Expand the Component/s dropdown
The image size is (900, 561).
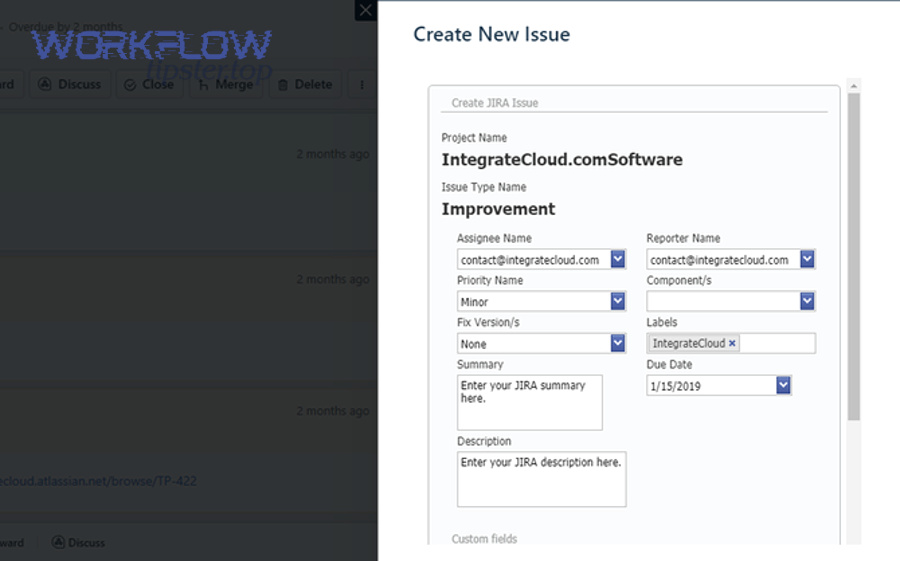[x=807, y=301]
